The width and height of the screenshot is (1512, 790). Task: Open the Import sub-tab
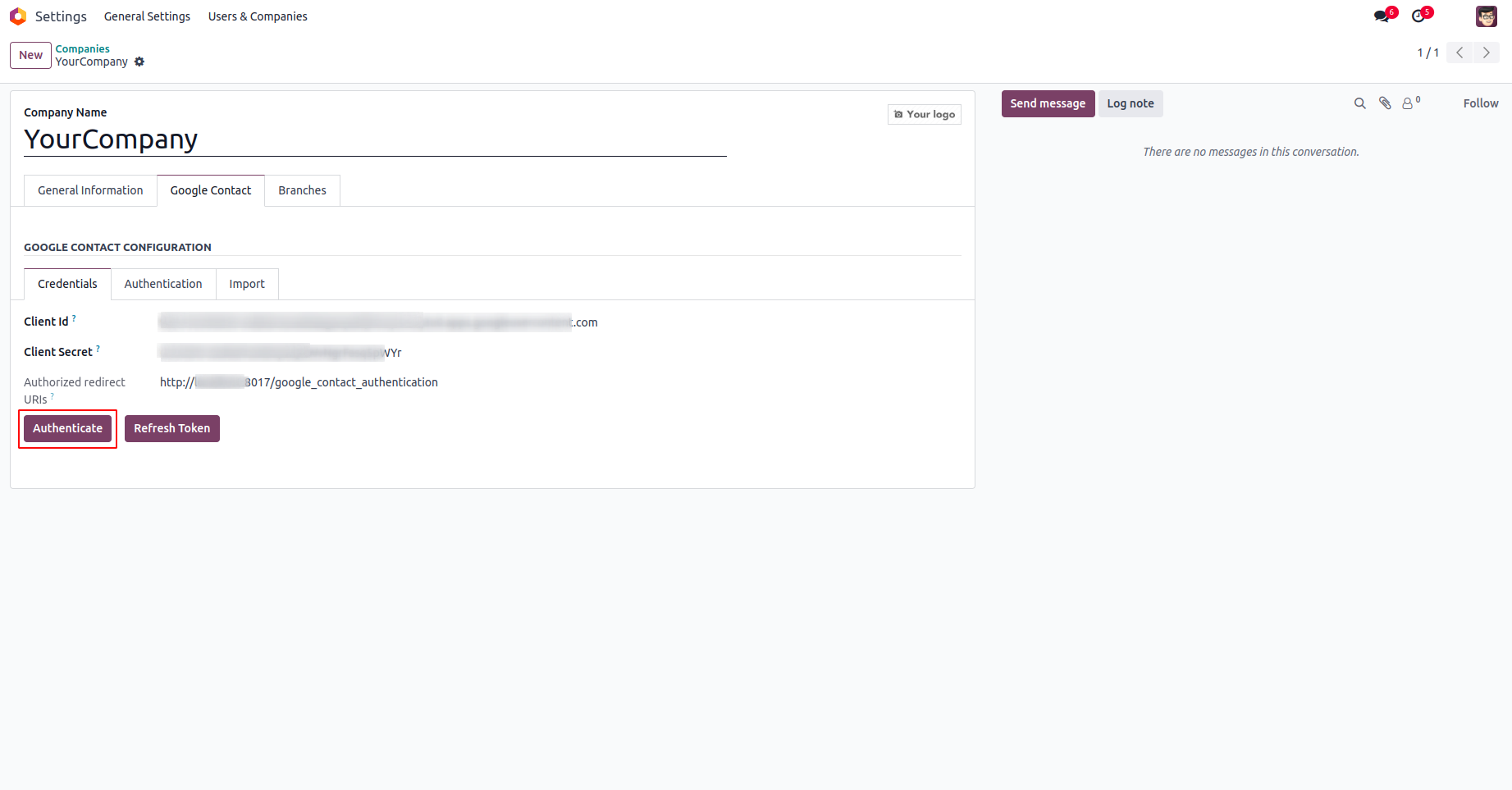pyautogui.click(x=247, y=284)
